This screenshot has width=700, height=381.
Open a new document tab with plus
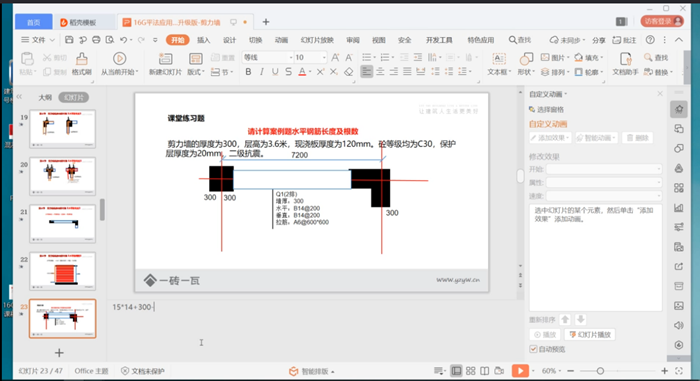266,22
